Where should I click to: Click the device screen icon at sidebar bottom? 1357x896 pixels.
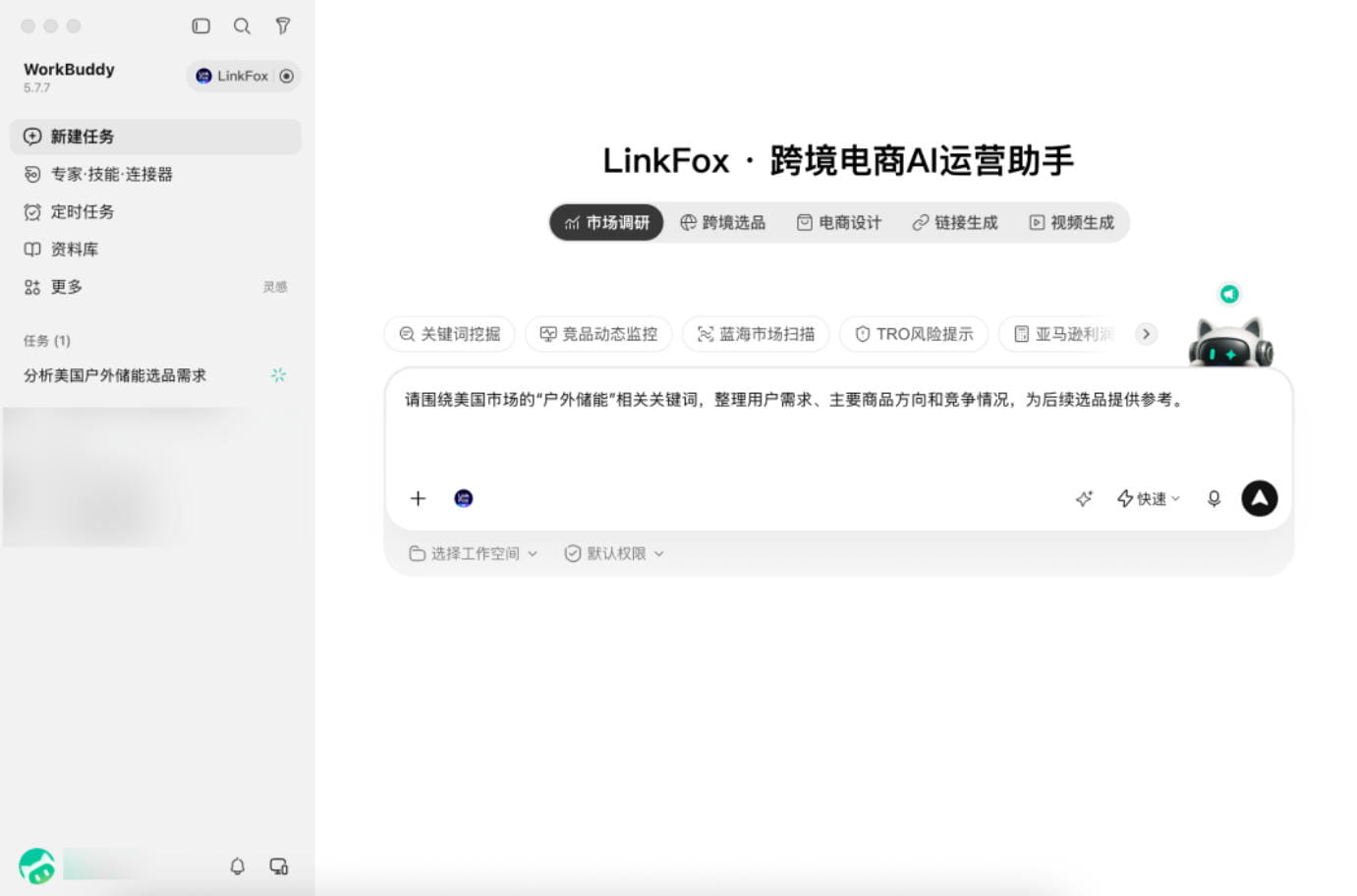coord(279,866)
